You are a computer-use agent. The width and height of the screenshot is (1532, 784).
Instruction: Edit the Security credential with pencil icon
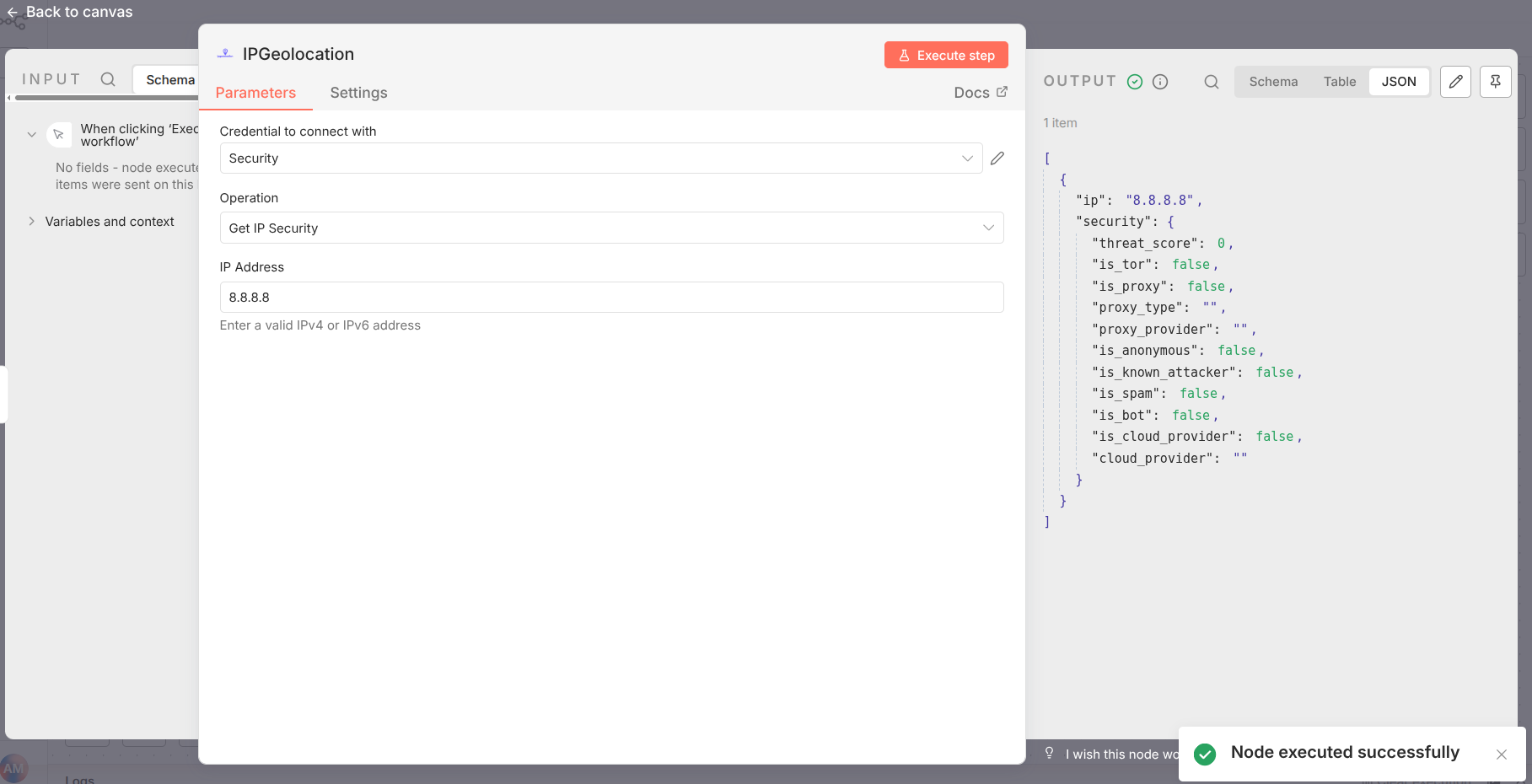(997, 158)
